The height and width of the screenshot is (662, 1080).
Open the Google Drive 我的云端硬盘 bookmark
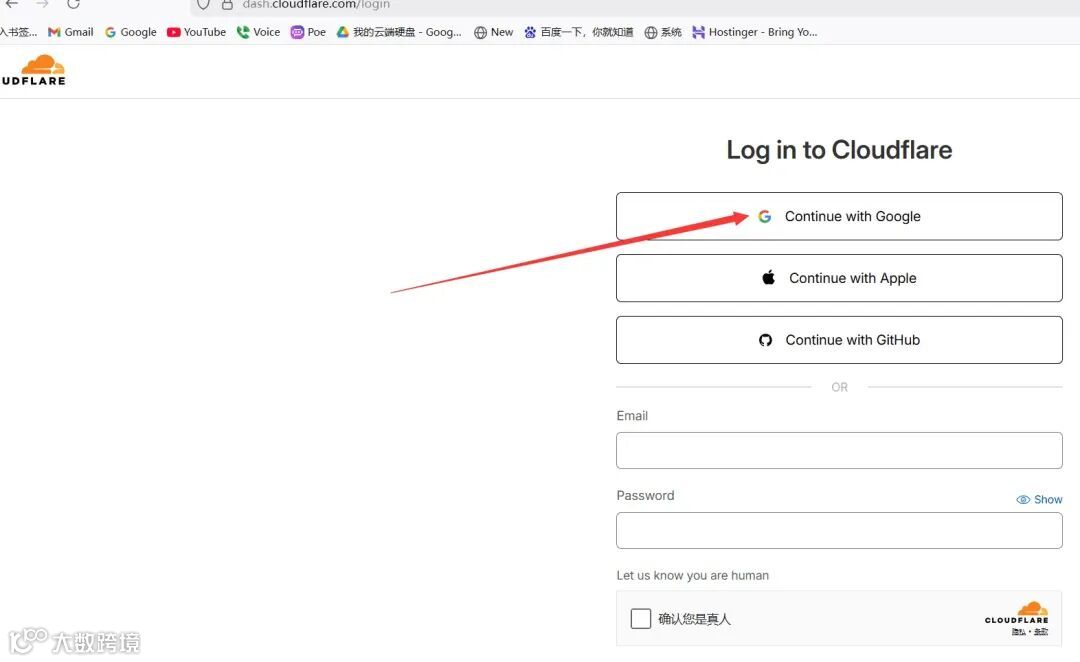point(399,32)
